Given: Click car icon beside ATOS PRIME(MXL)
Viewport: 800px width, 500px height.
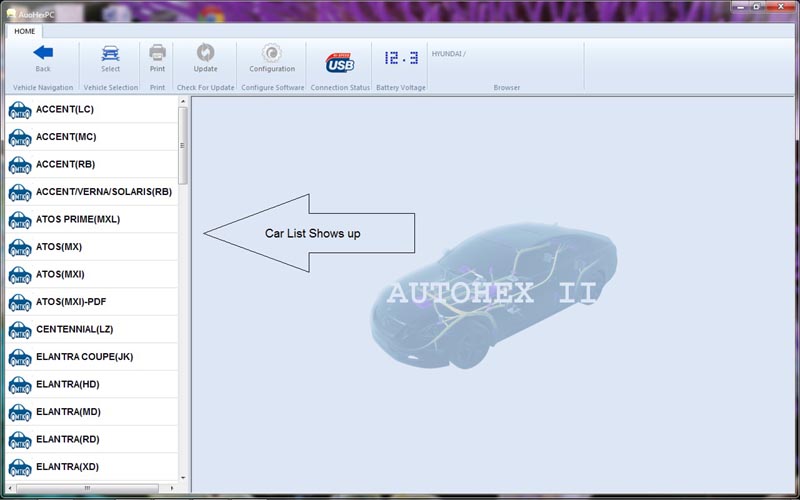Looking at the screenshot, I should click(20, 220).
